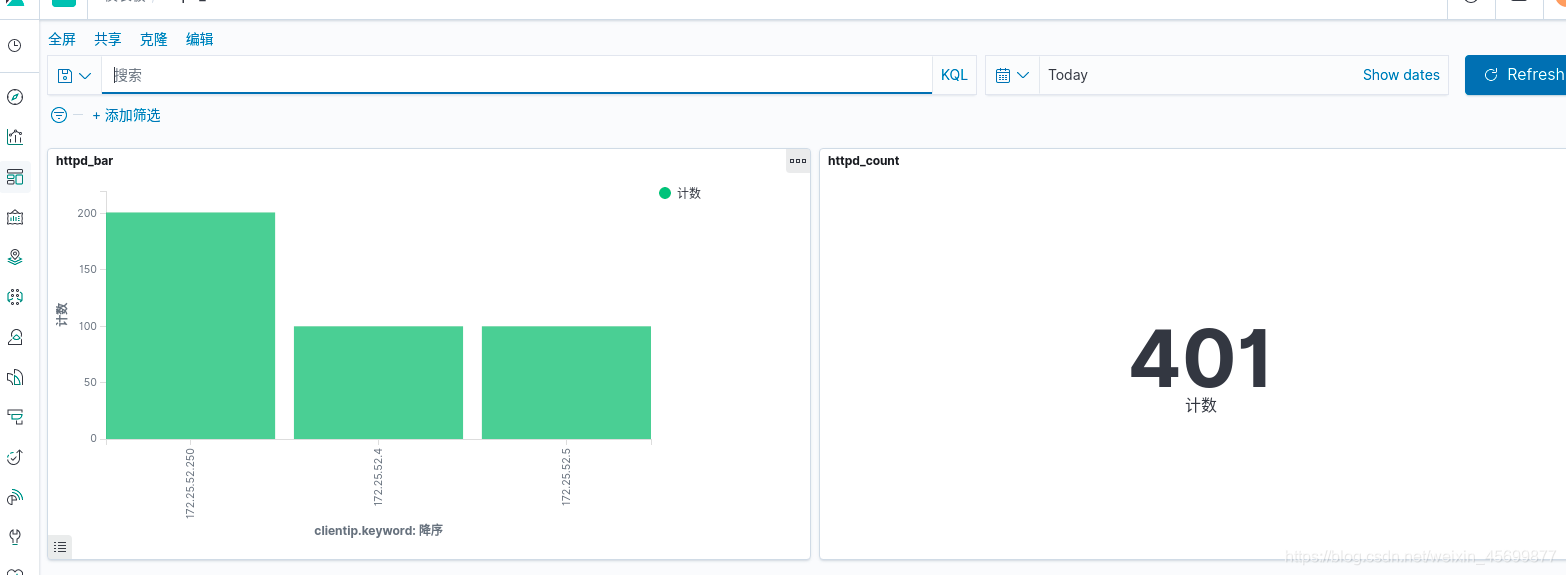Click x-axis label 172.25.52.4
Image resolution: width=1566 pixels, height=575 pixels.
click(x=378, y=476)
